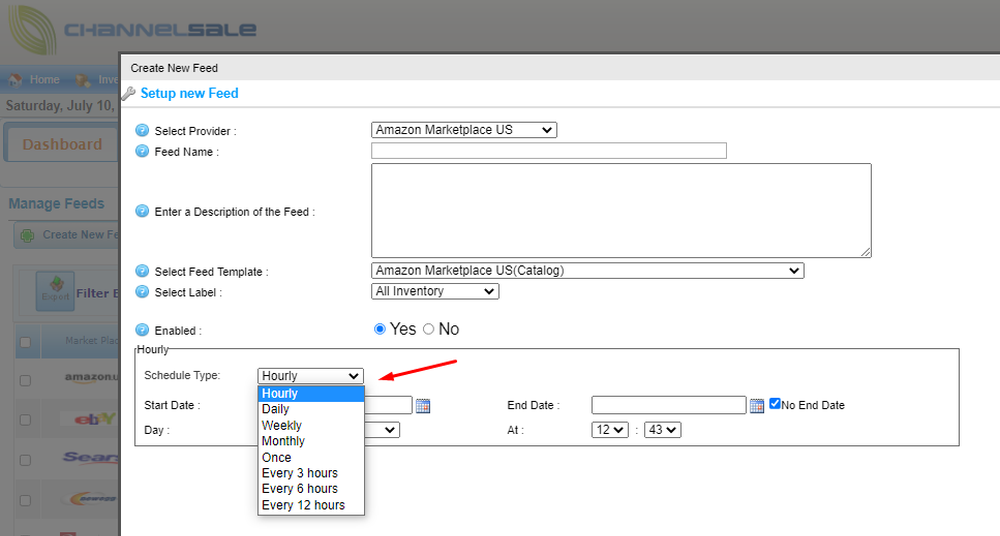Click the Feed Name text field

point(548,151)
